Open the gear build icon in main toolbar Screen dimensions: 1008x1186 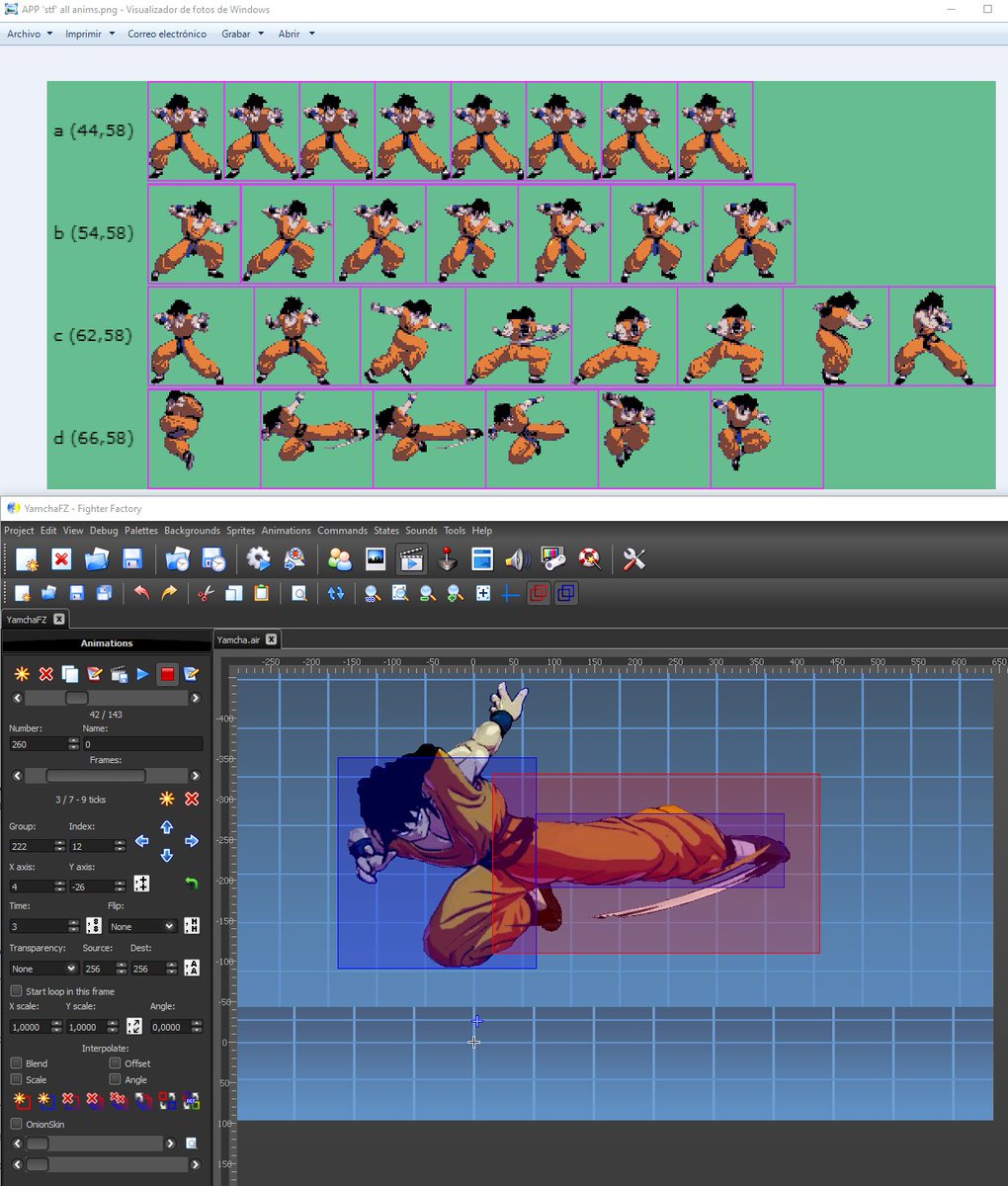(x=259, y=559)
